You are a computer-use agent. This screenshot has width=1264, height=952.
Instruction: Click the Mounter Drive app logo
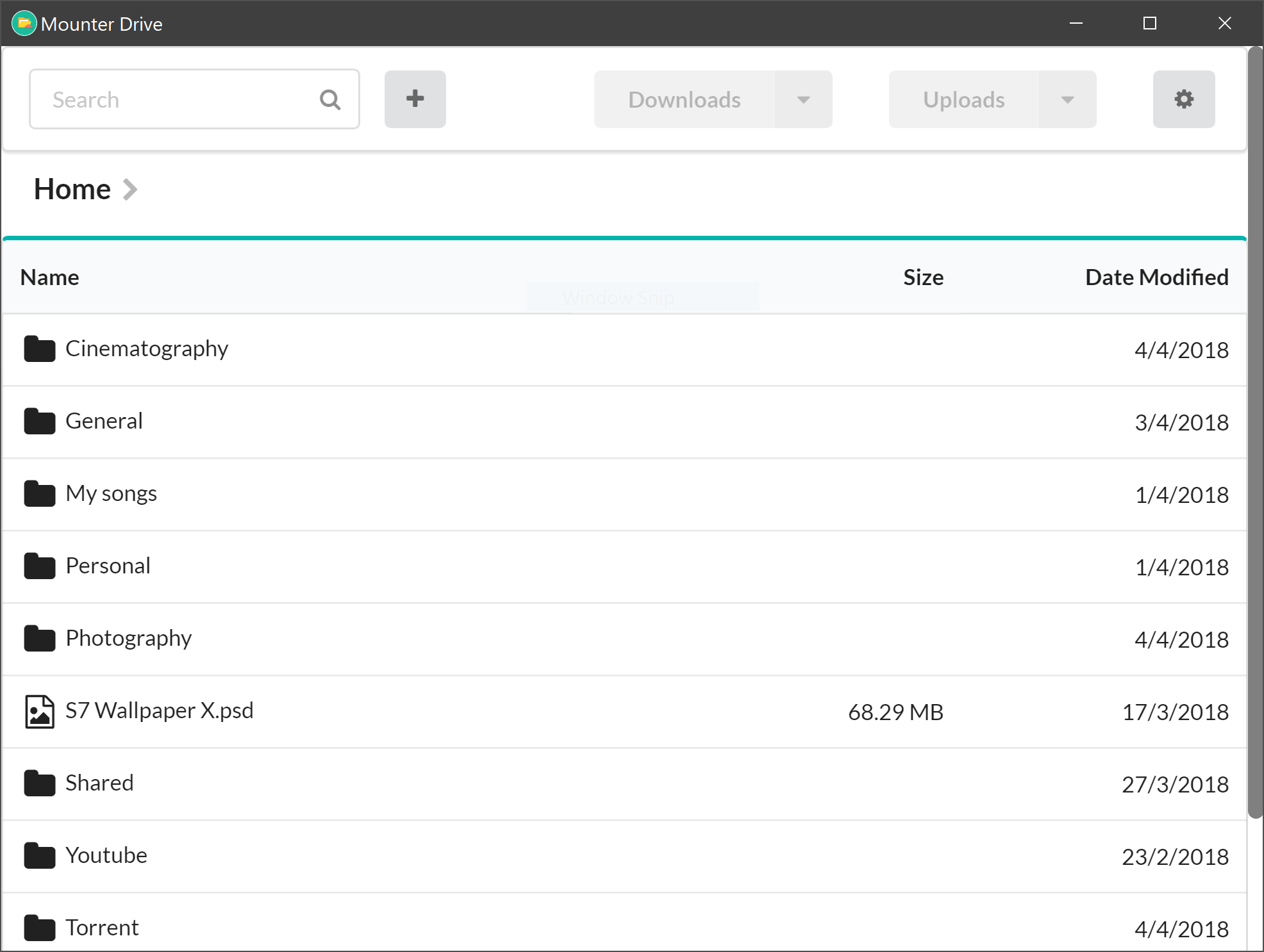point(24,24)
